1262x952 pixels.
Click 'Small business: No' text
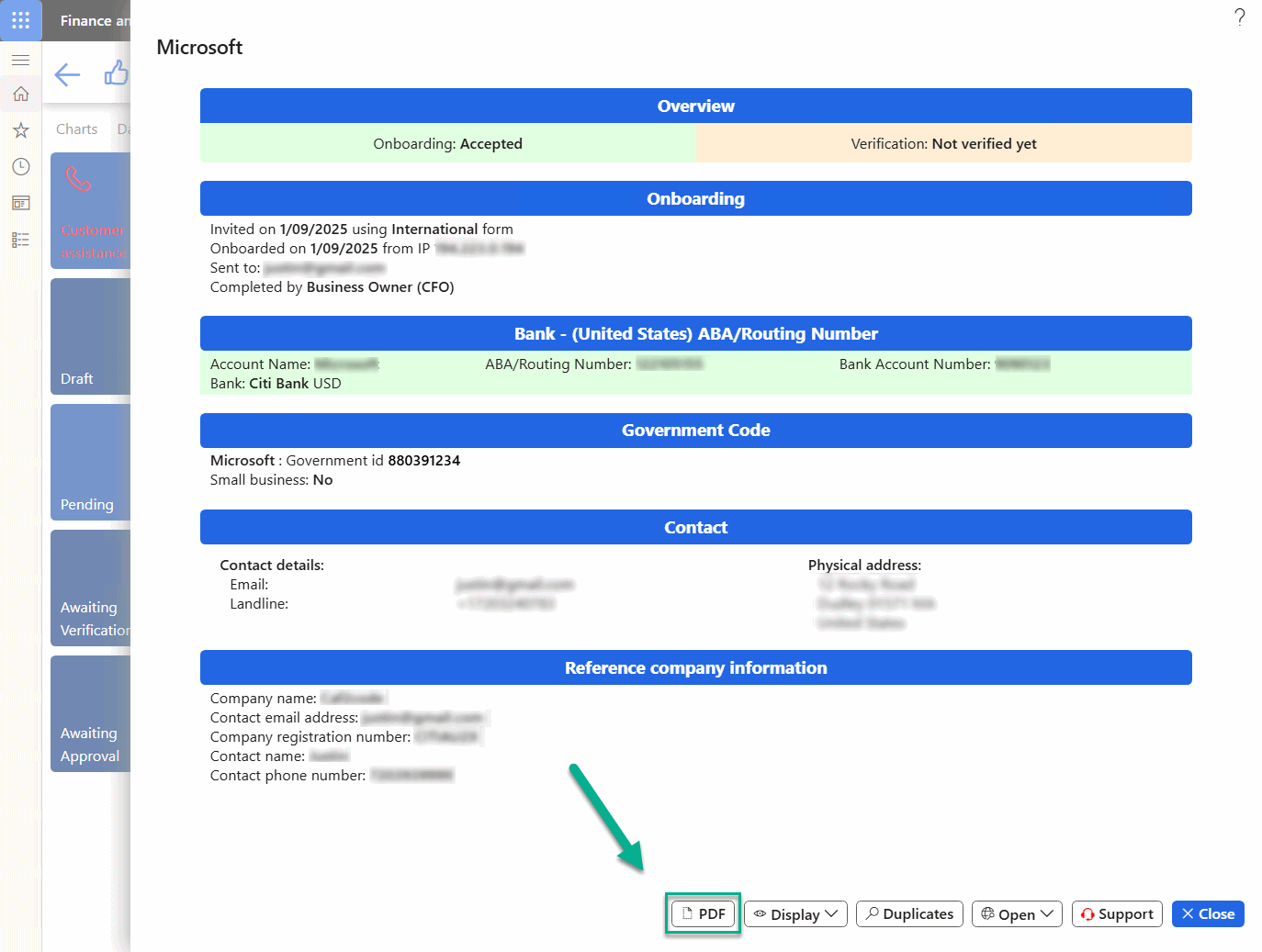point(272,480)
